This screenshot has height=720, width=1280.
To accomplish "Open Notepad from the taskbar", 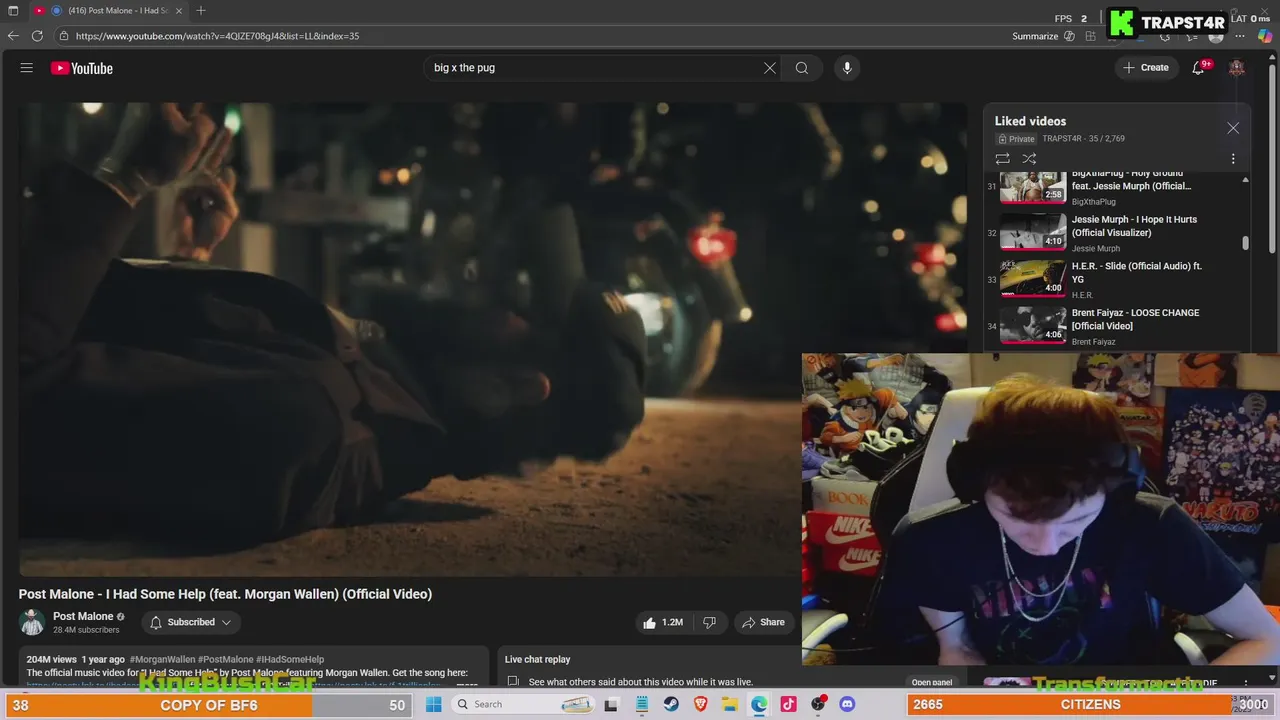I will click(x=642, y=704).
